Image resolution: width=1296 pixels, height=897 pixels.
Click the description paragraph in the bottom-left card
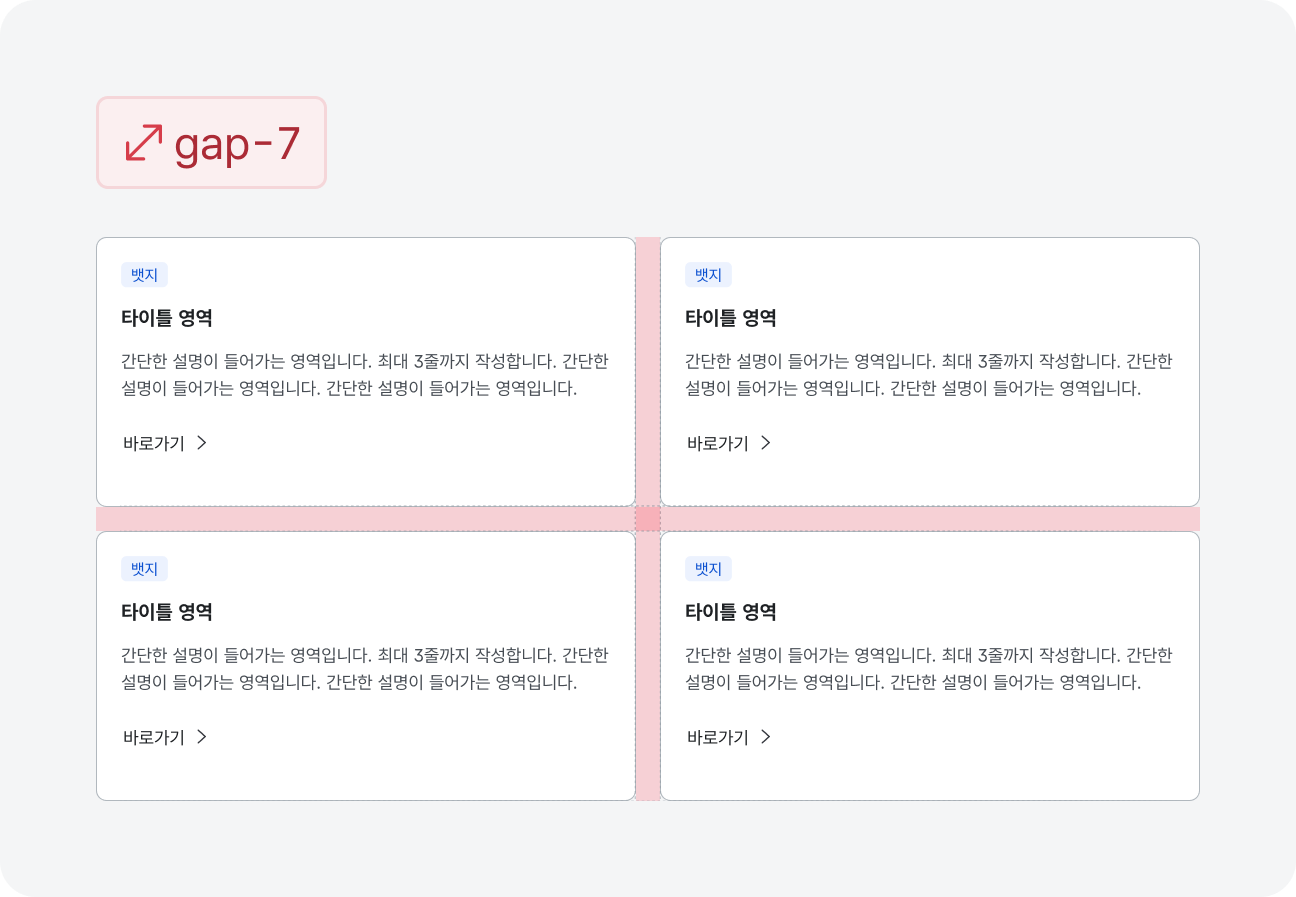364,669
